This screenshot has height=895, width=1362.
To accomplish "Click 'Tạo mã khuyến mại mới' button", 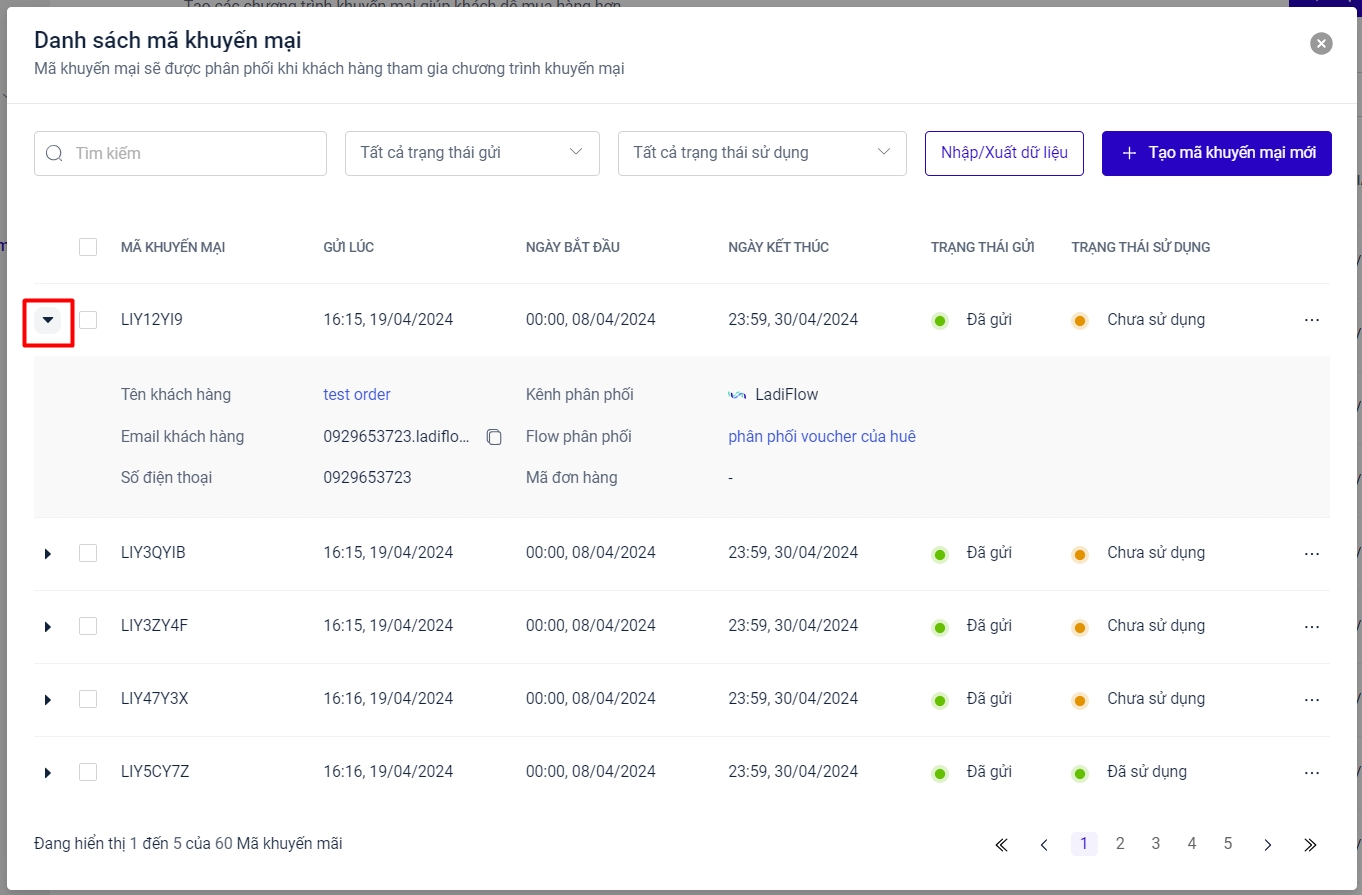I will [x=1216, y=153].
